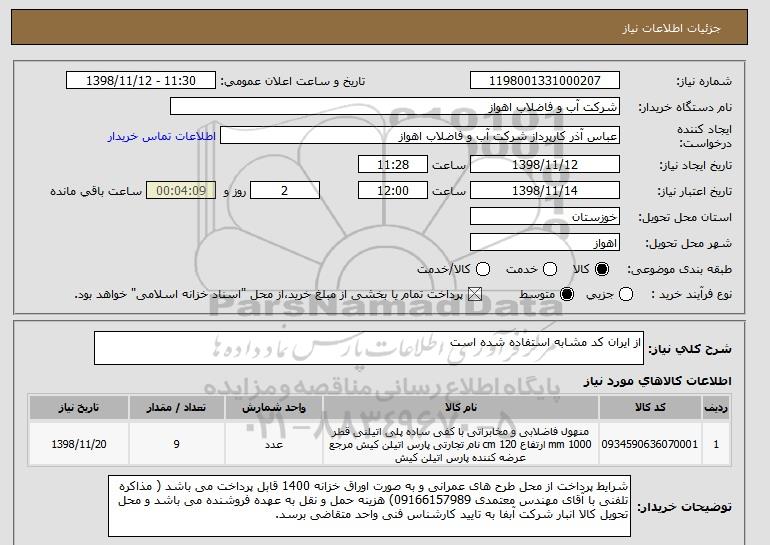
Task: Click the توضیحات خریدار label
Action: (x=685, y=506)
